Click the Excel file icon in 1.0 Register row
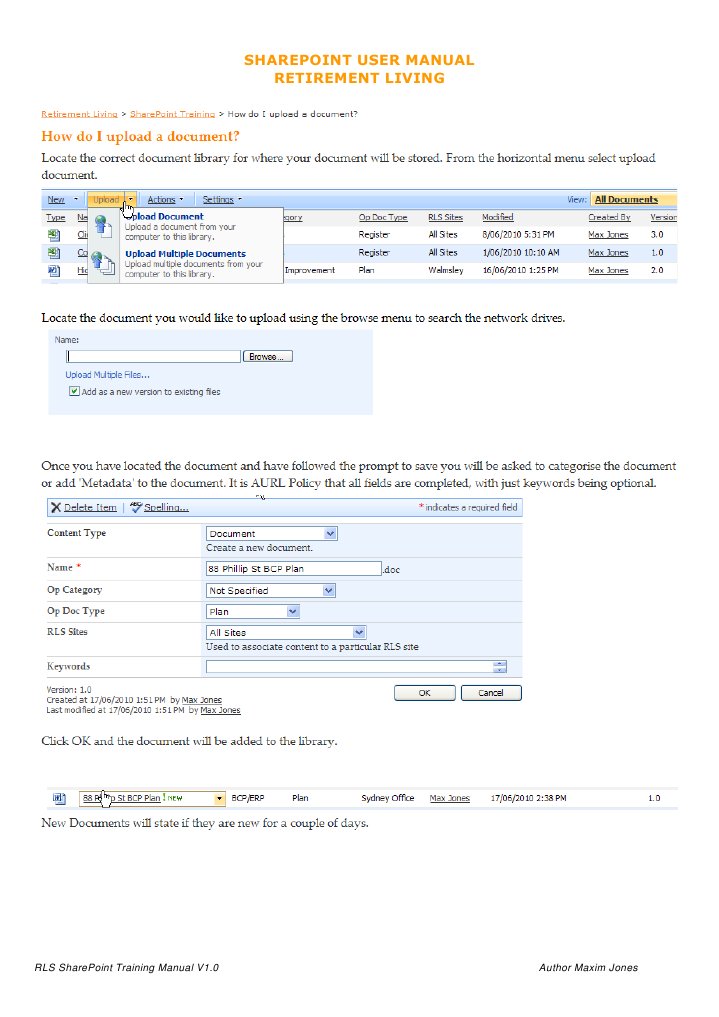Viewport: 719px width, 1017px height. click(54, 252)
